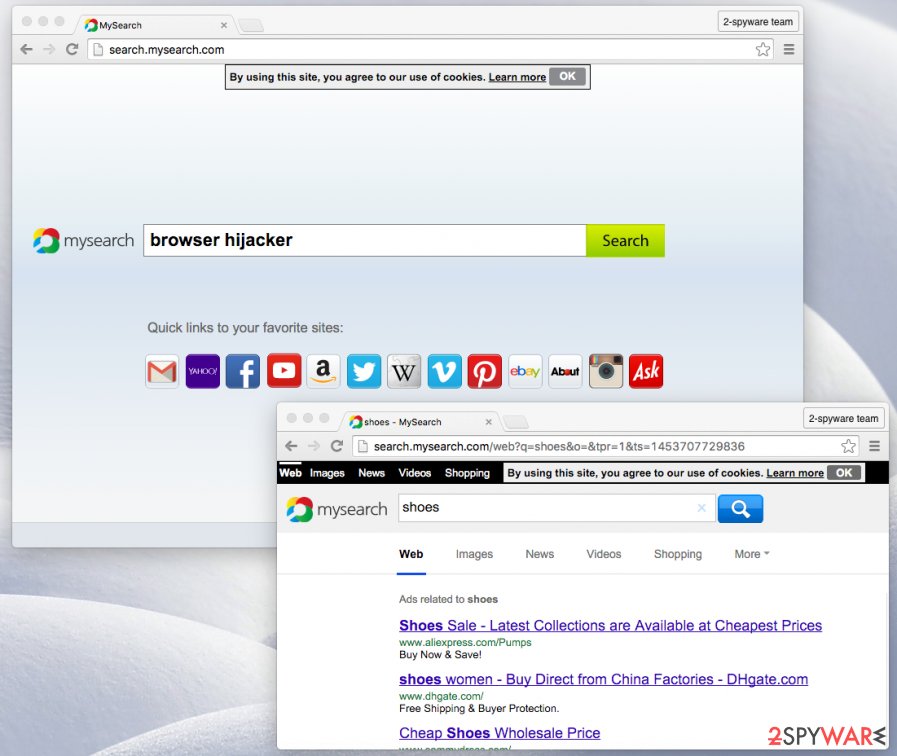Go forward in the MySearch home window

(x=49, y=50)
